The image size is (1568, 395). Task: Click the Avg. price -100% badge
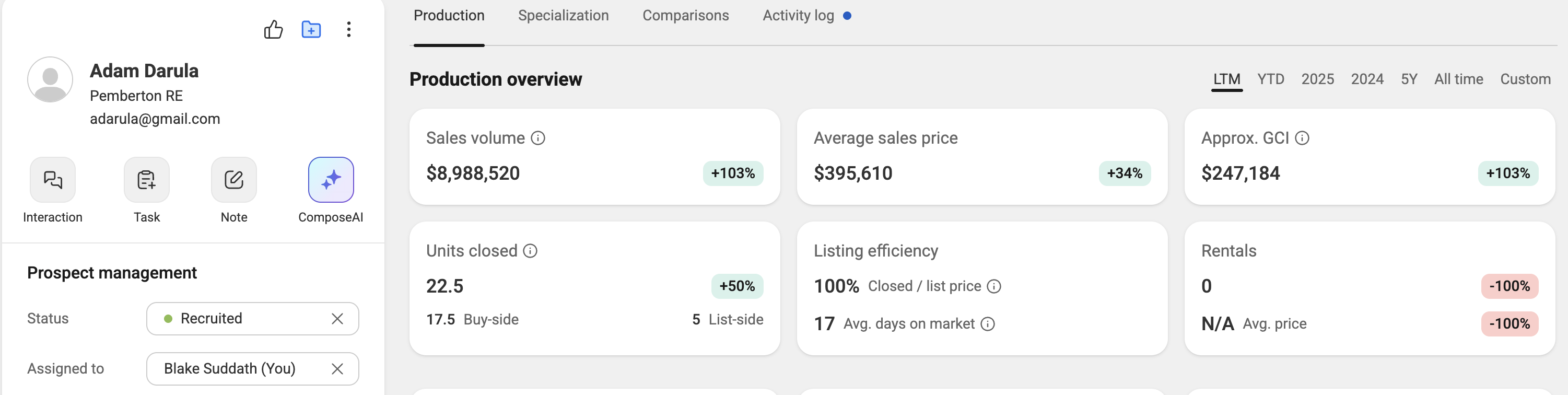point(1510,324)
